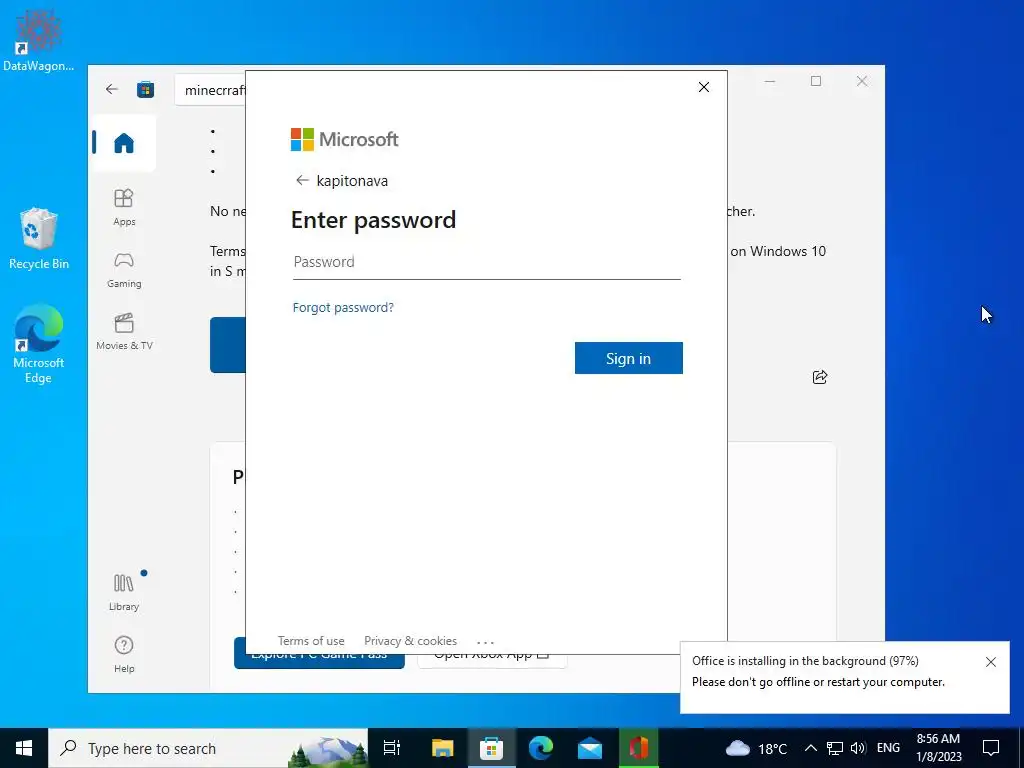Click the share icon in the Store page
Image resolution: width=1024 pixels, height=768 pixels.
(x=820, y=377)
